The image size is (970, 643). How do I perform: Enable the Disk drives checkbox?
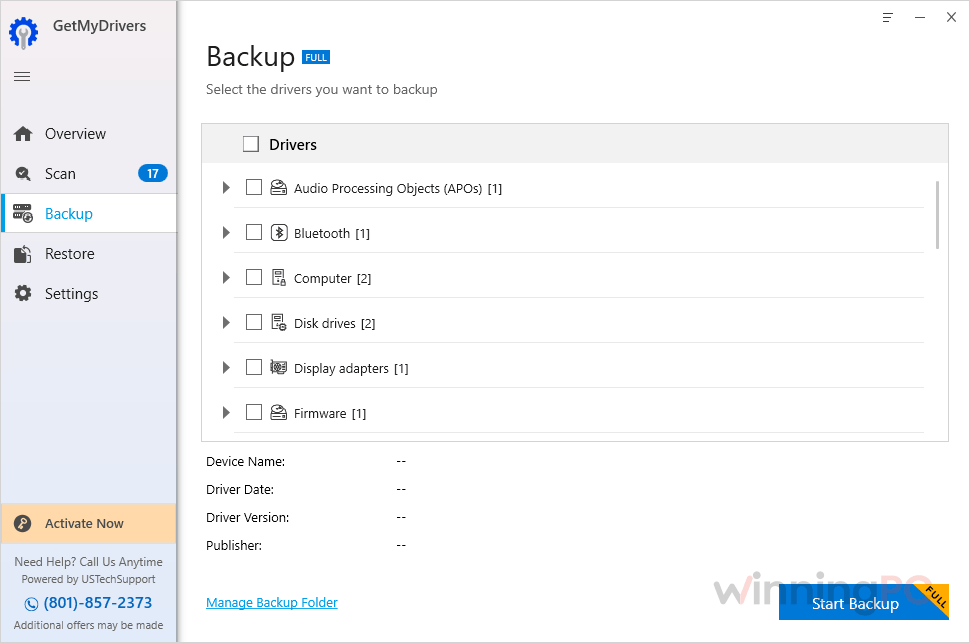coord(254,322)
